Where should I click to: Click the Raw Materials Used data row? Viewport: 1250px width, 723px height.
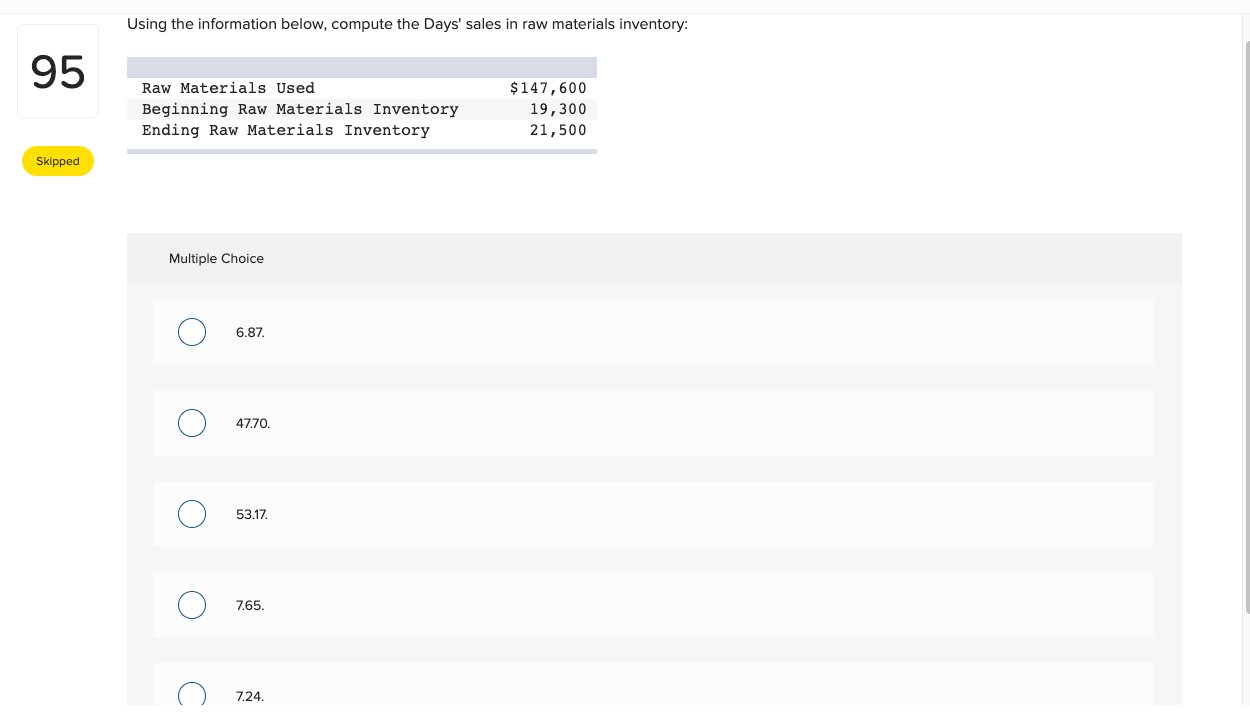[x=362, y=88]
